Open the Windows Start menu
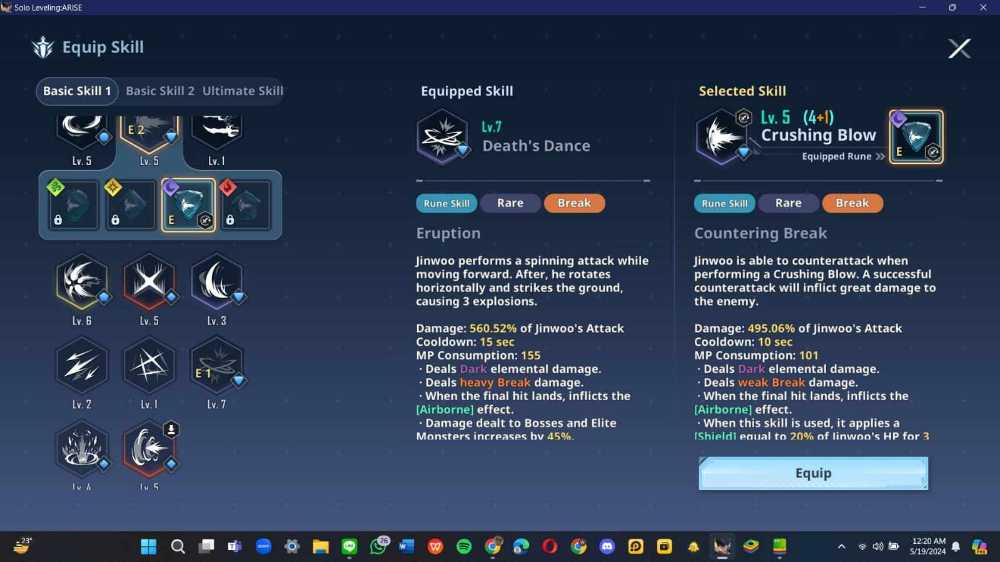The width and height of the screenshot is (1000, 562). (x=149, y=547)
